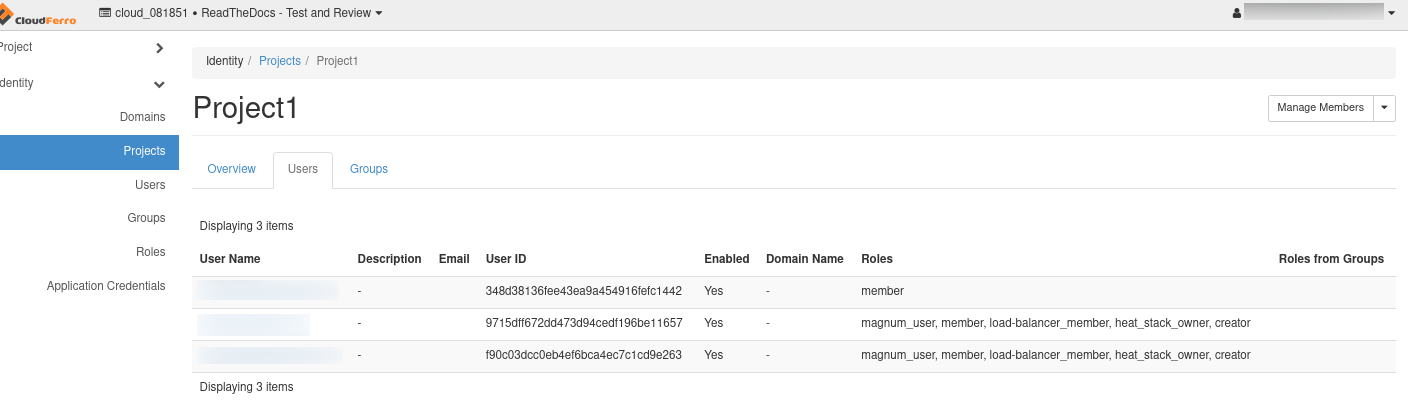Collapse the Identity sidebar section

(x=84, y=83)
